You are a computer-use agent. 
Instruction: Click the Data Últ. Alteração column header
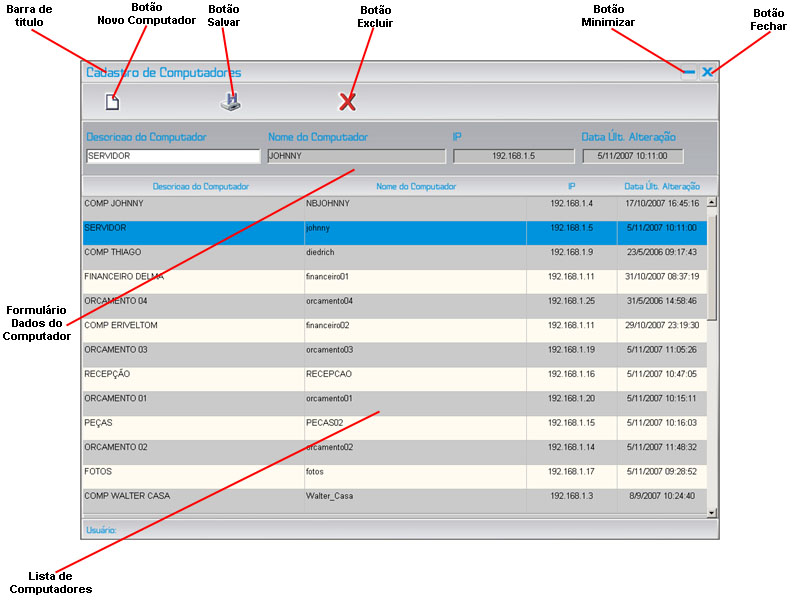(x=661, y=186)
